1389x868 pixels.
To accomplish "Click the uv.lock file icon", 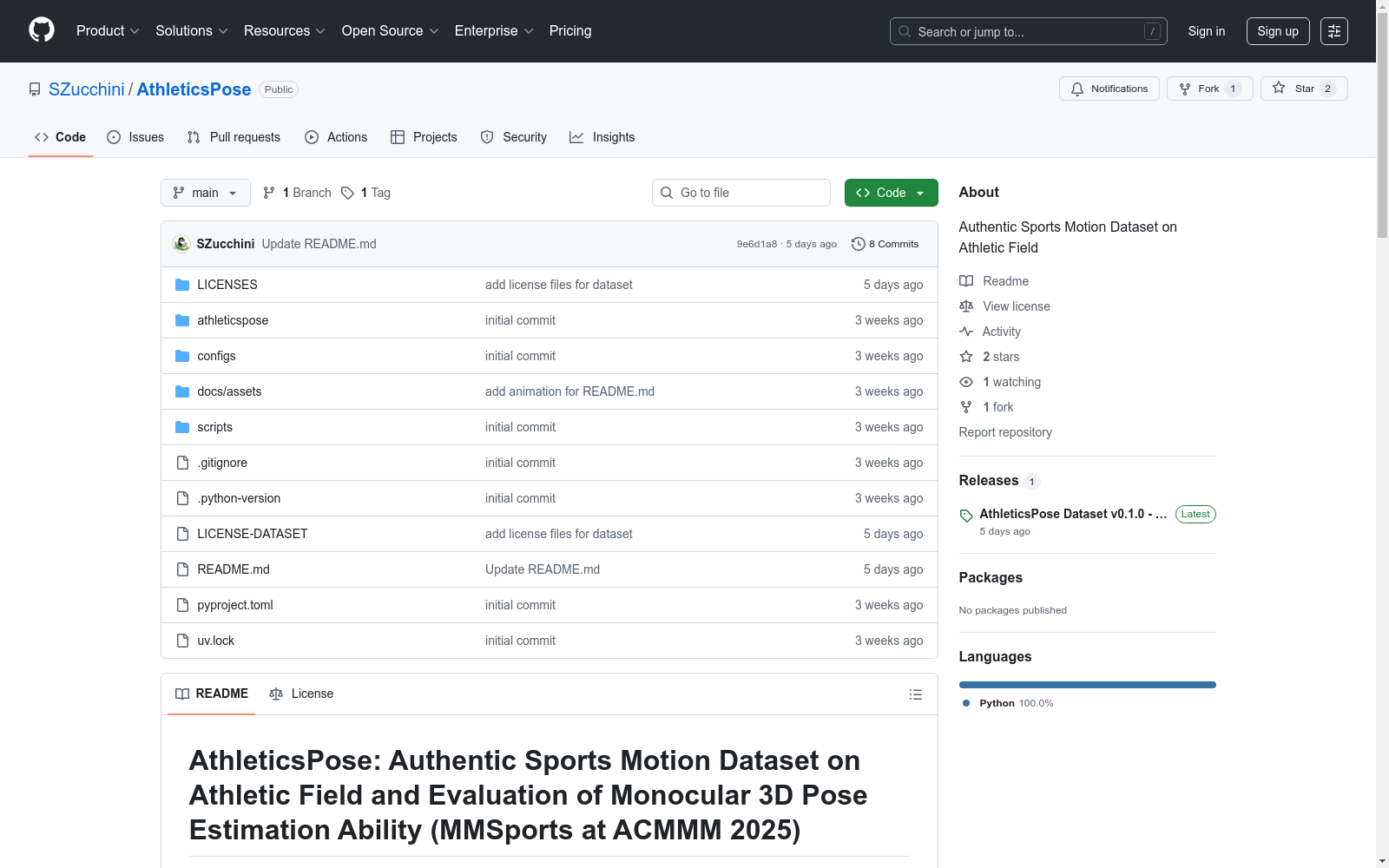I will (x=182, y=641).
